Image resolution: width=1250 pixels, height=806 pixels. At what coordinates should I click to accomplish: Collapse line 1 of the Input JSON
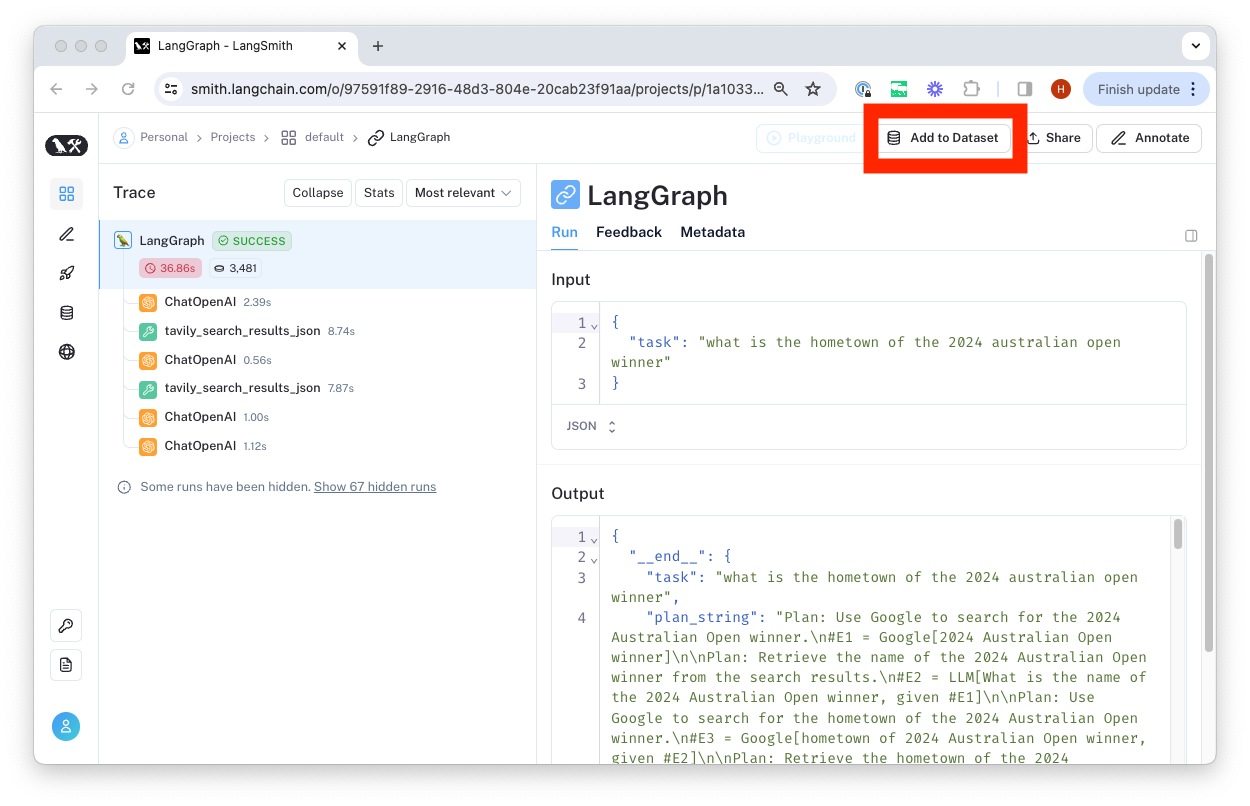pos(594,324)
